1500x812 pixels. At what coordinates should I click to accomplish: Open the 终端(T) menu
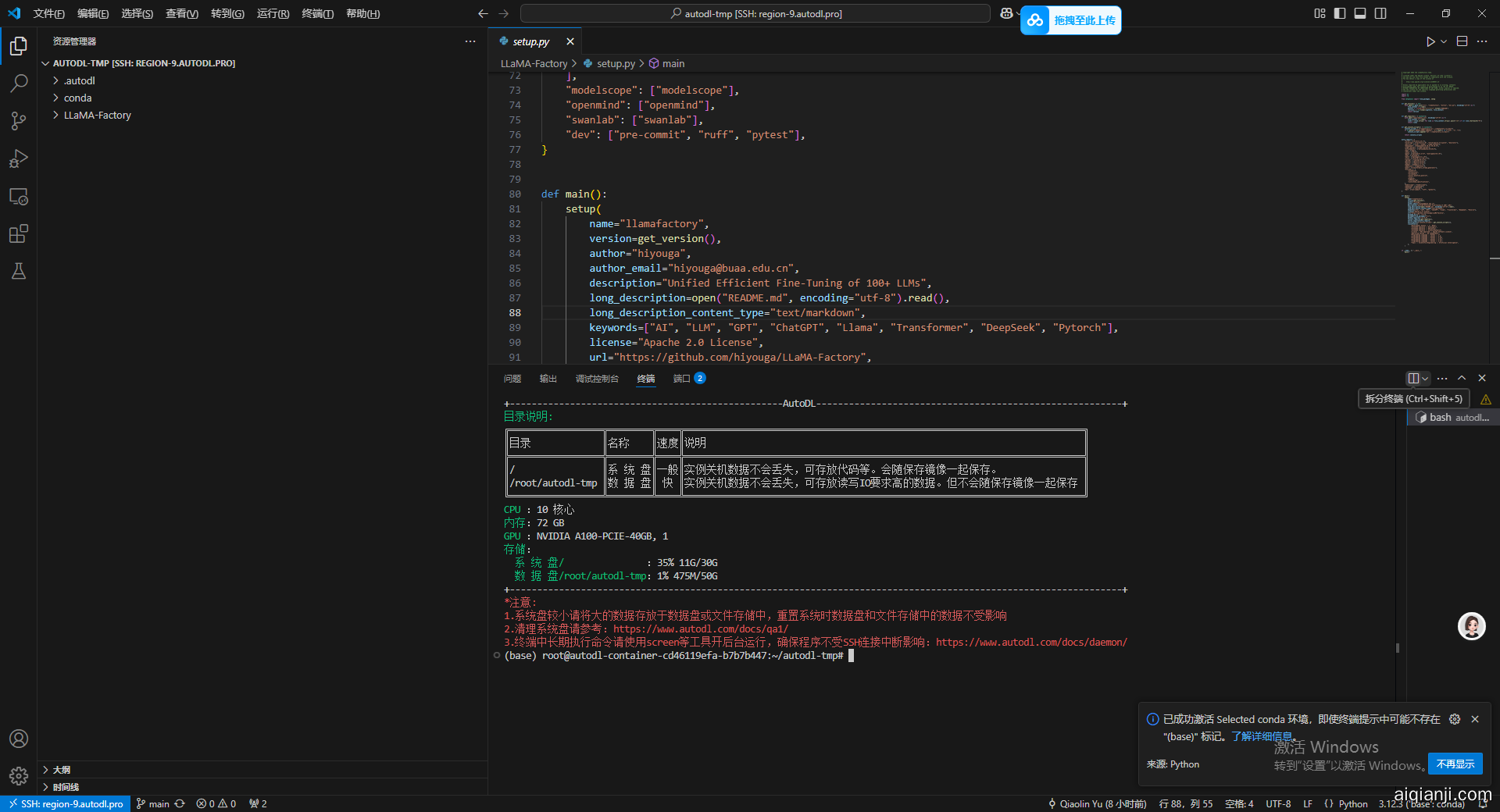pyautogui.click(x=317, y=14)
